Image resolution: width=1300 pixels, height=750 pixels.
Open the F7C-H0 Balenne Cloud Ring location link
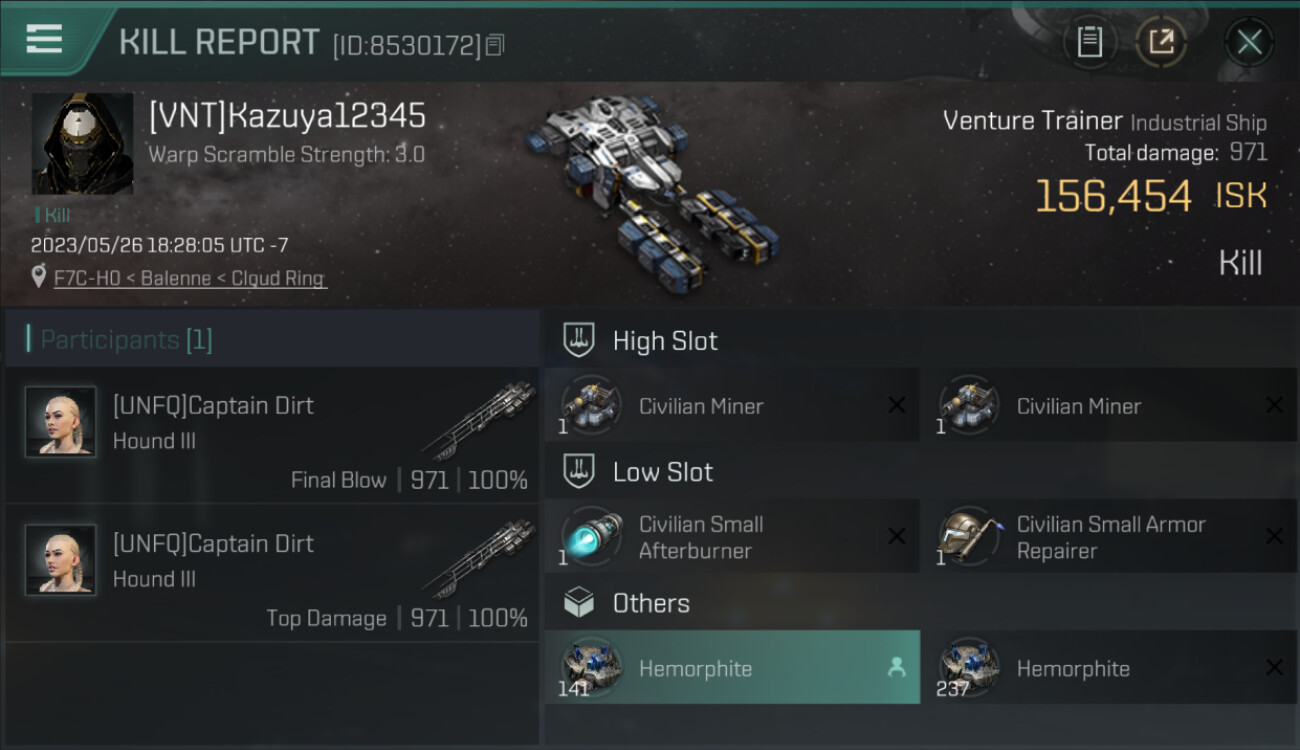tap(190, 278)
